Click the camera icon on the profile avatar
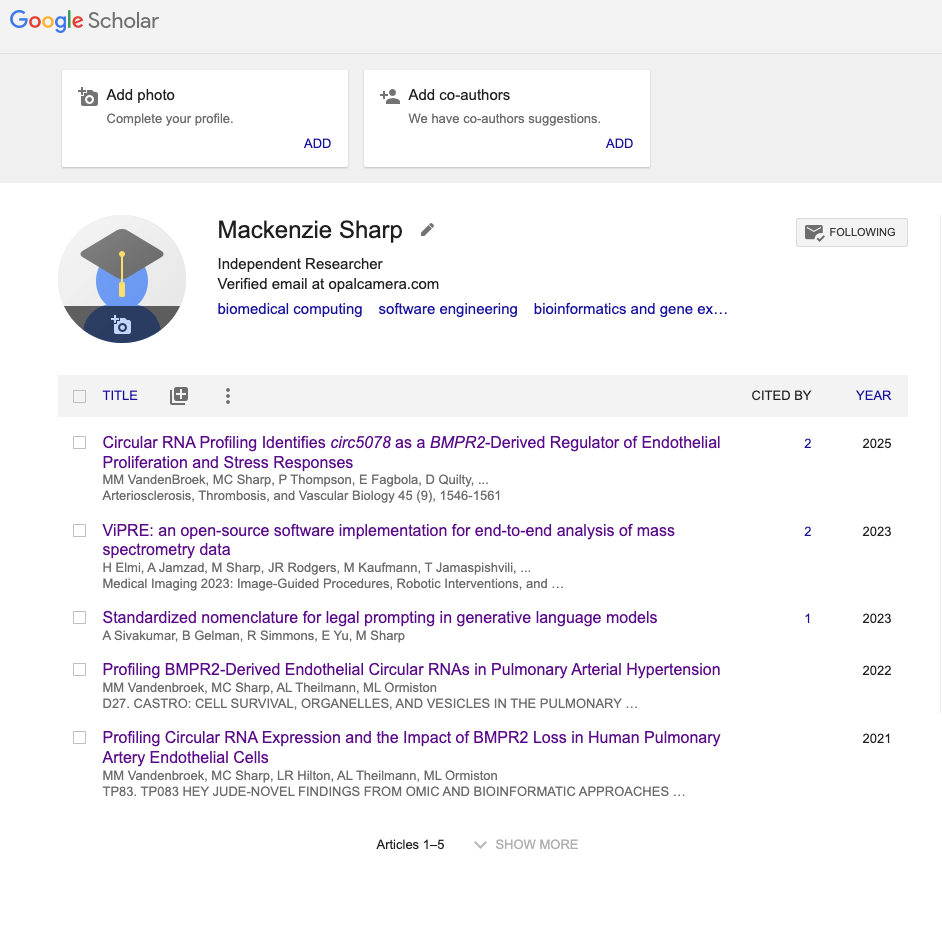 [121, 325]
